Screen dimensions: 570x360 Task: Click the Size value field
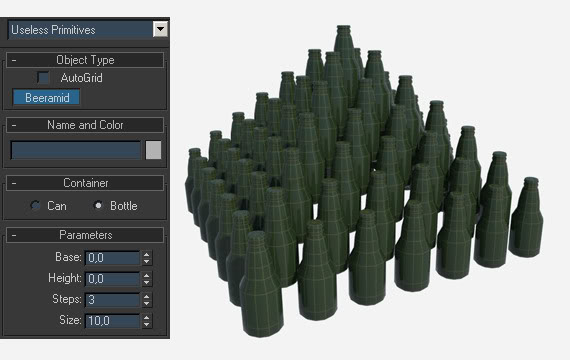112,321
